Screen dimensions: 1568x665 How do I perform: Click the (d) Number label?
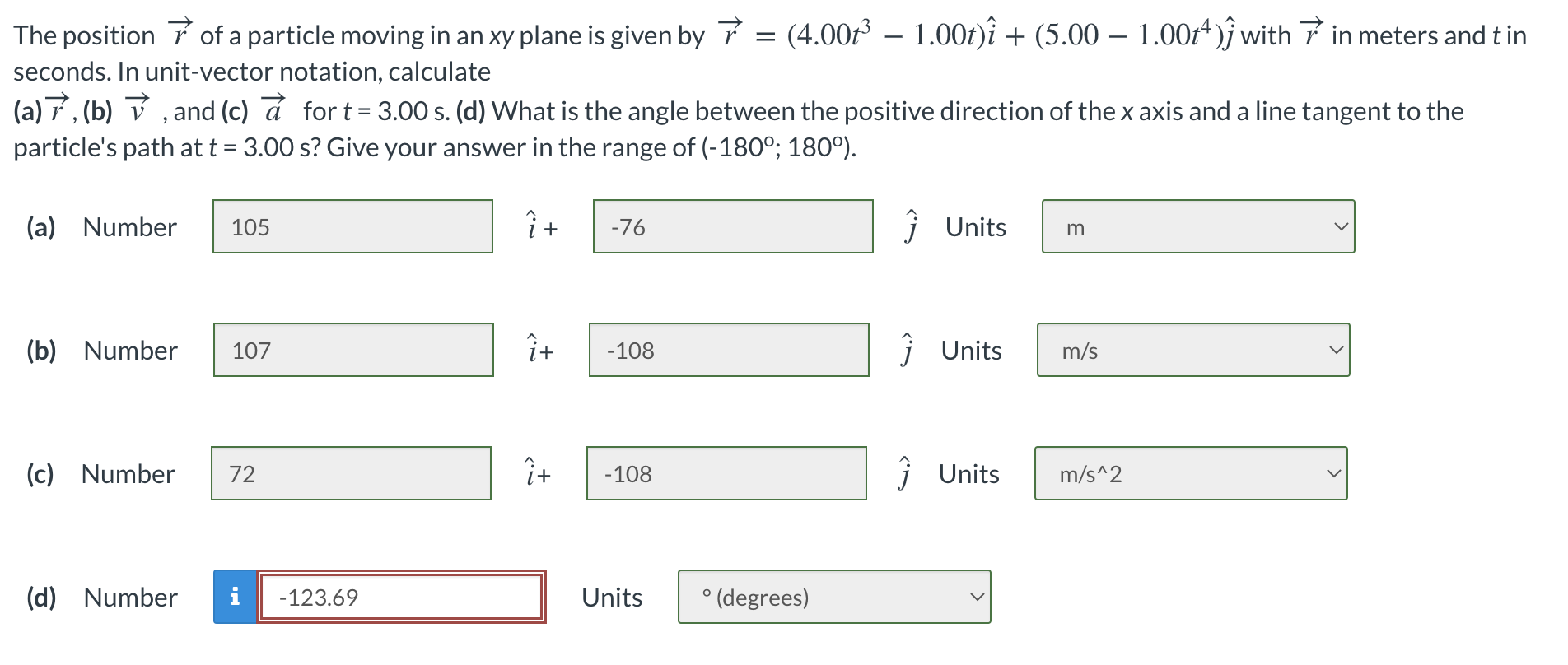128,598
